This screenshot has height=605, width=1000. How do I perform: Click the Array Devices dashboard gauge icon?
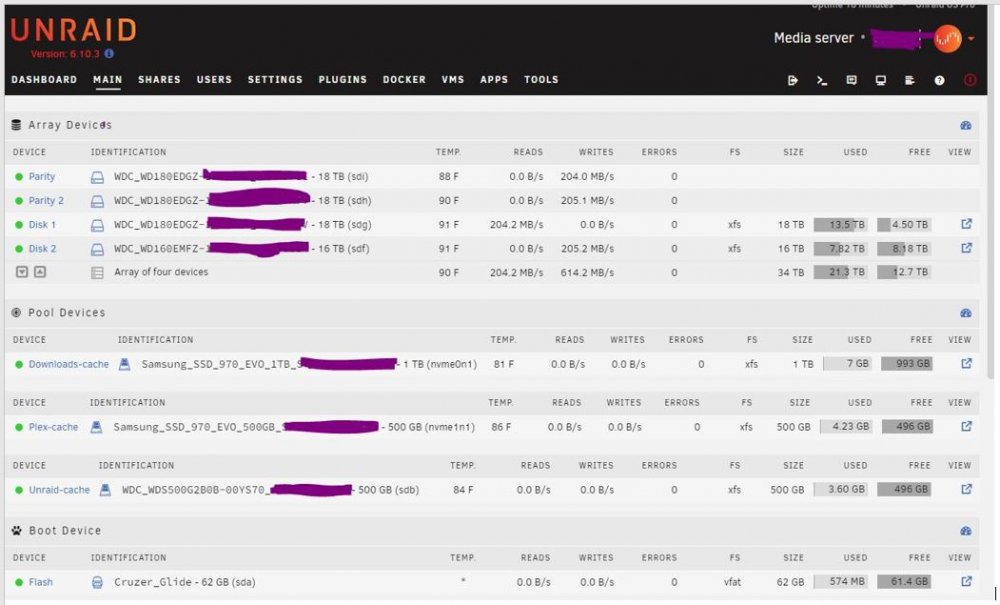coord(966,126)
